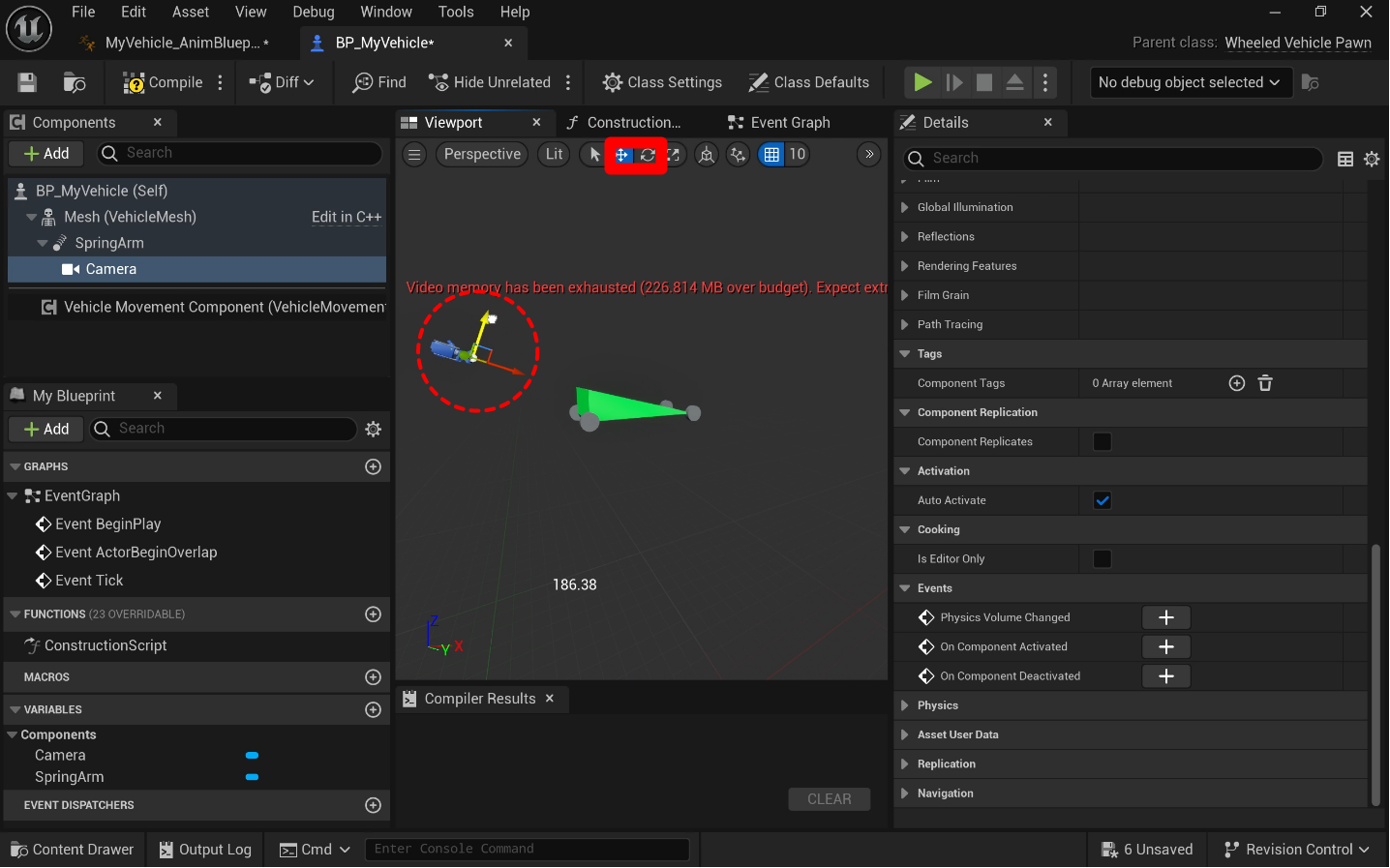The width and height of the screenshot is (1390, 868).
Task: Switch to the Construction Script tab
Action: 624,122
